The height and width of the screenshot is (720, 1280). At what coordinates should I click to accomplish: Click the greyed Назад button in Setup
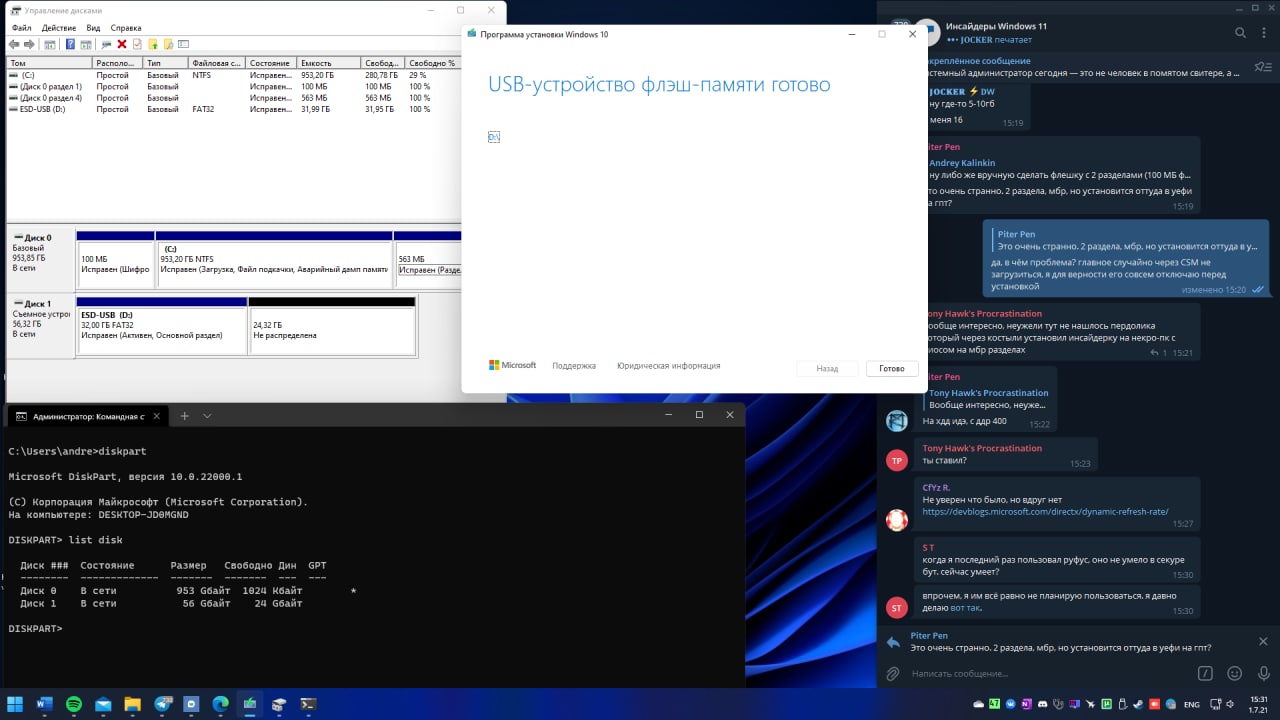[827, 368]
